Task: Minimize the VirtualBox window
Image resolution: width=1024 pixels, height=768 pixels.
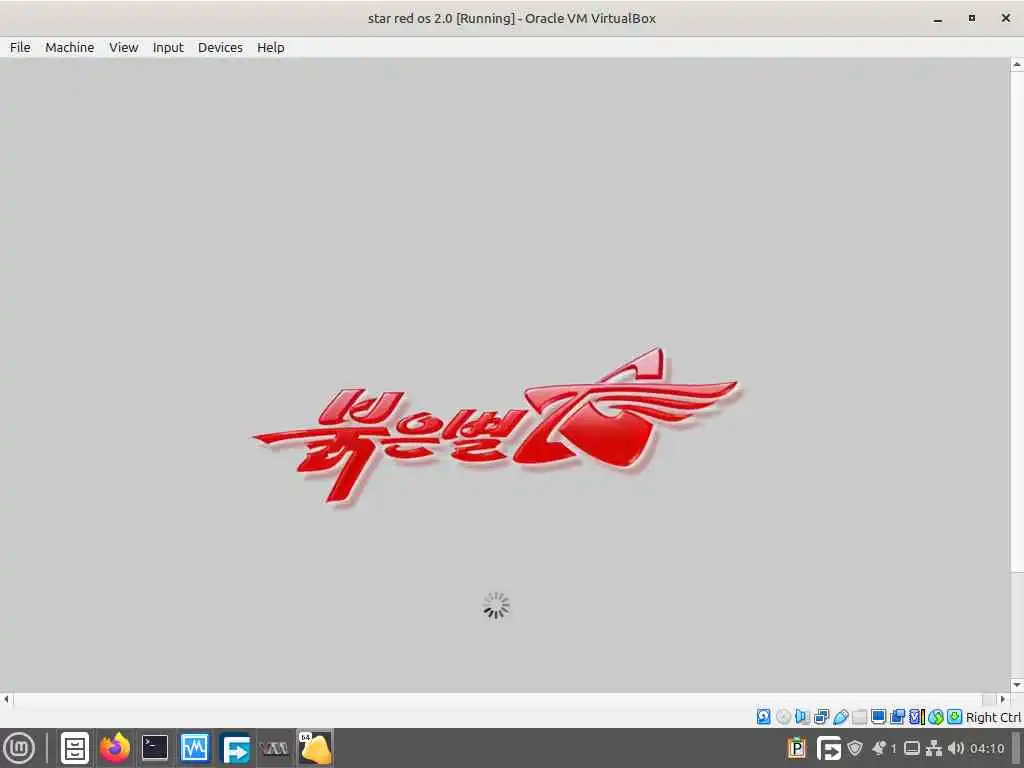Action: (938, 19)
